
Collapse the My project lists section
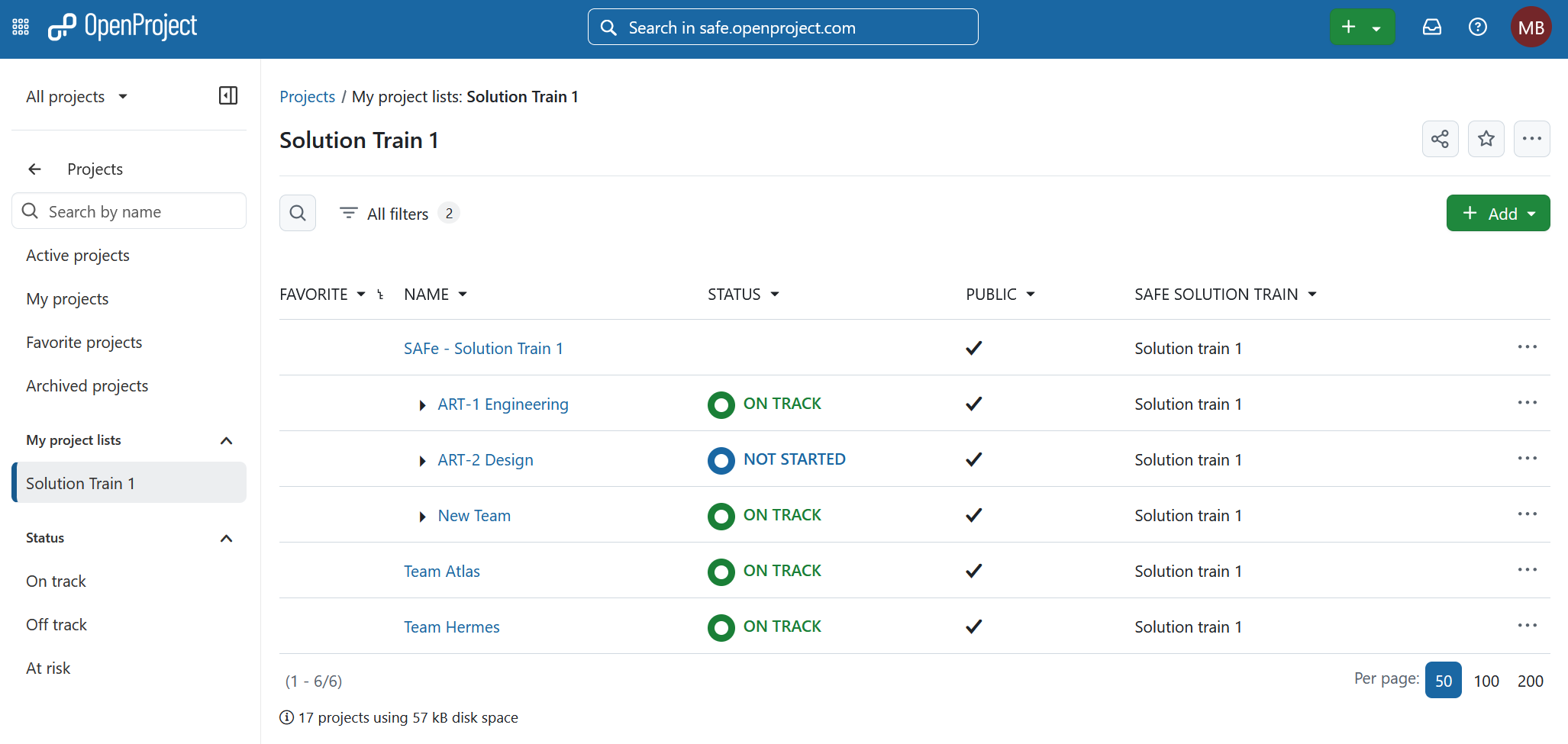click(x=226, y=440)
